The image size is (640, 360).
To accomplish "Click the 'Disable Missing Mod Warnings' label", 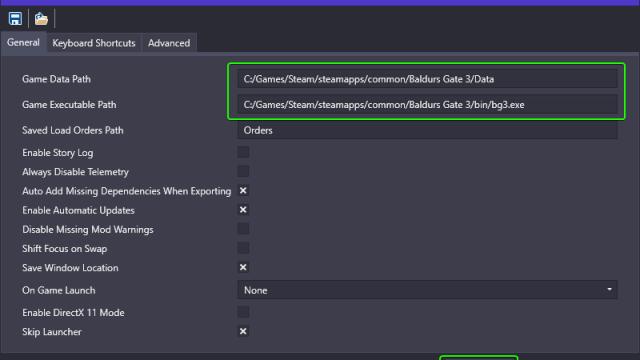I will point(88,229).
